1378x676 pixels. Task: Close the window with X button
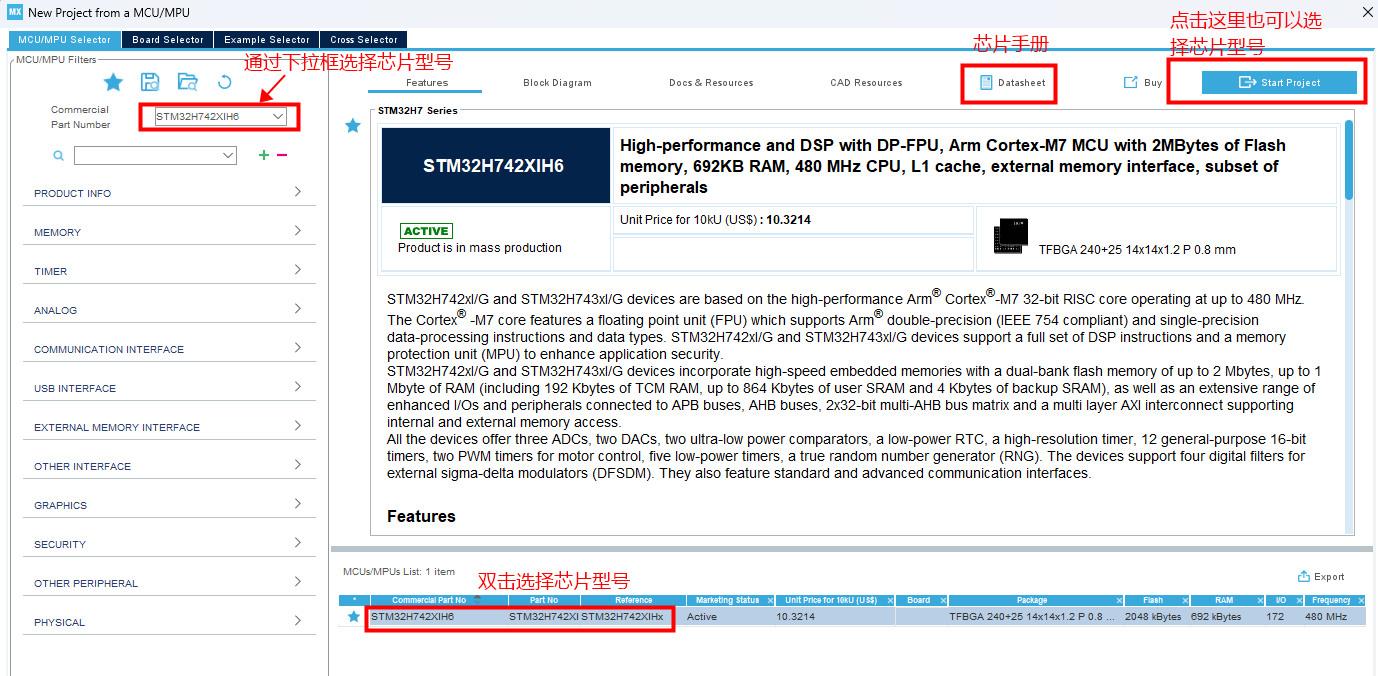point(1367,12)
